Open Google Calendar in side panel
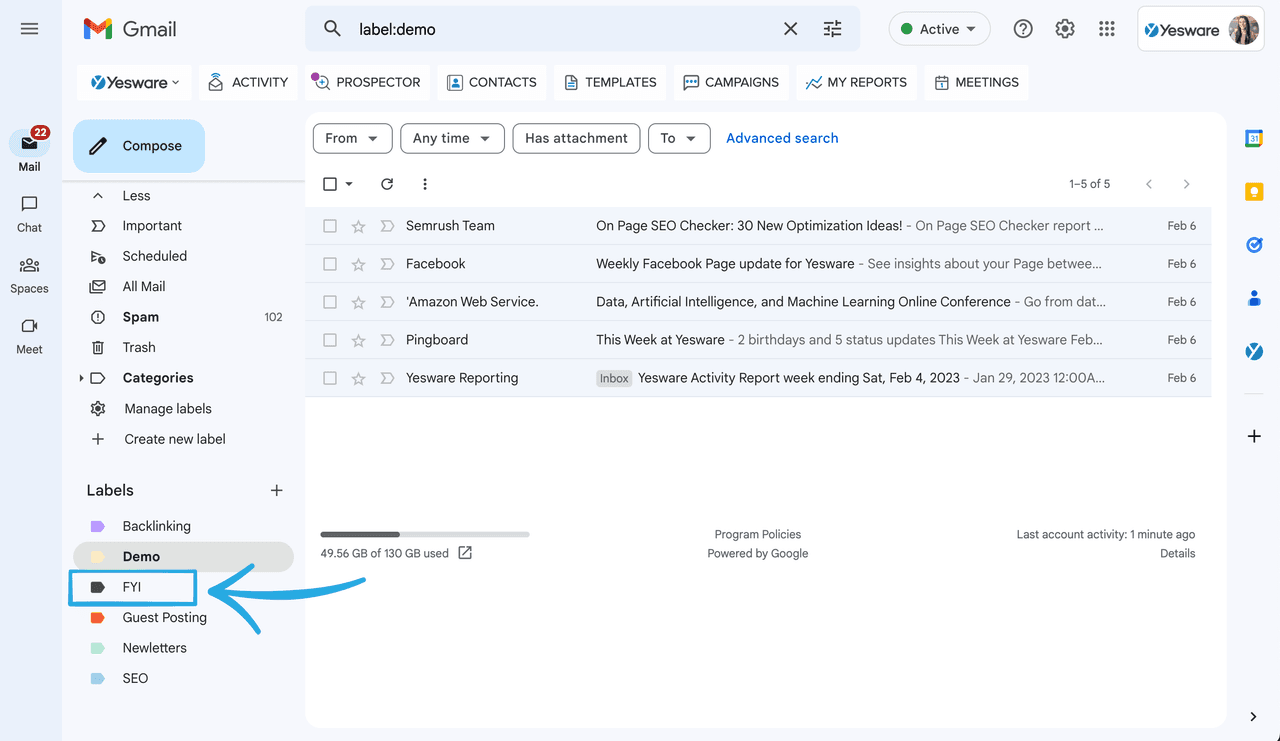Screen dimensions: 1280x741 tap(1254, 139)
